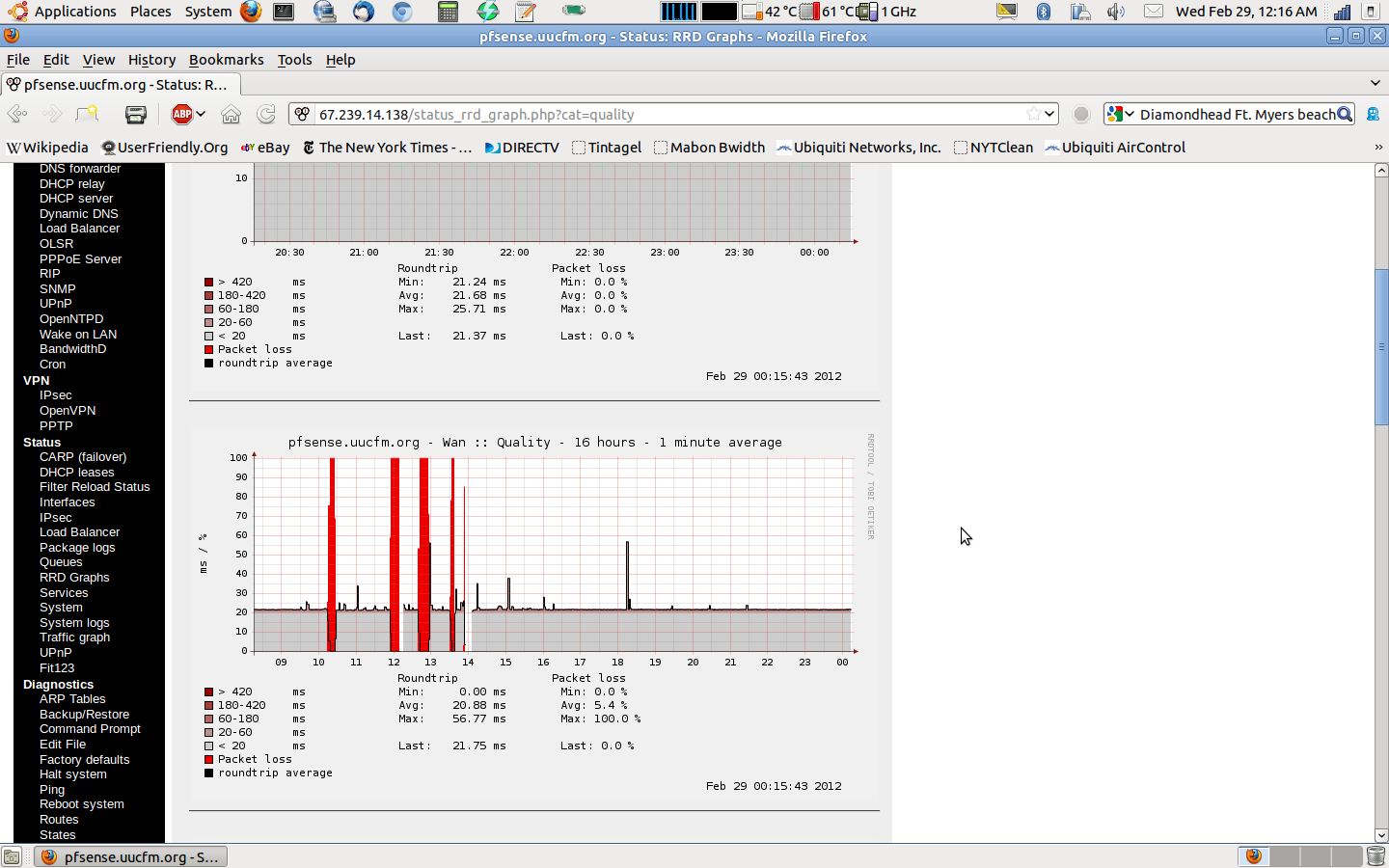
Task: Click the Traffic graph sidebar link
Action: coord(74,637)
